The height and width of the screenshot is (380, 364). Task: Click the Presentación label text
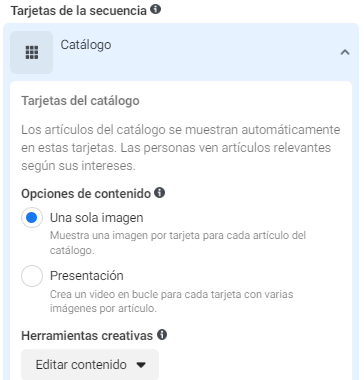(x=87, y=276)
